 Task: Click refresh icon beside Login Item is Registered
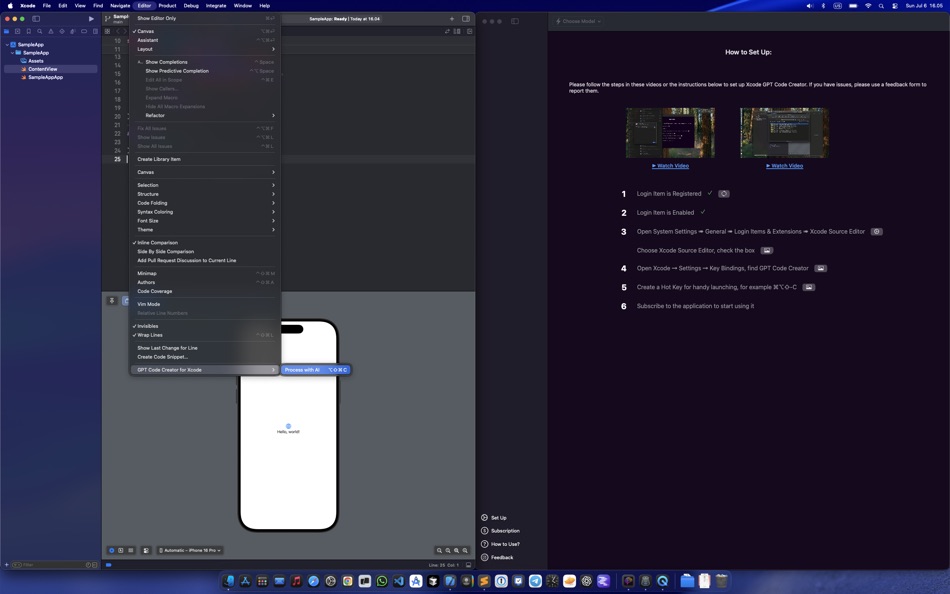pyautogui.click(x=723, y=194)
